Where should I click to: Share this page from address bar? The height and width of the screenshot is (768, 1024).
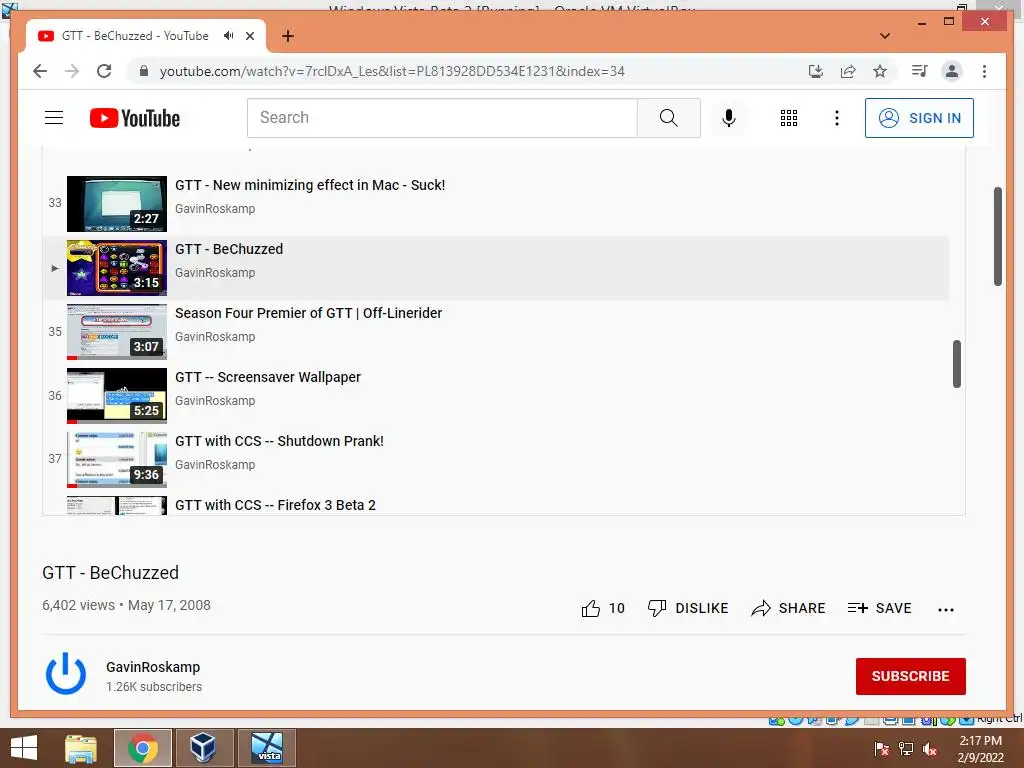click(x=848, y=71)
